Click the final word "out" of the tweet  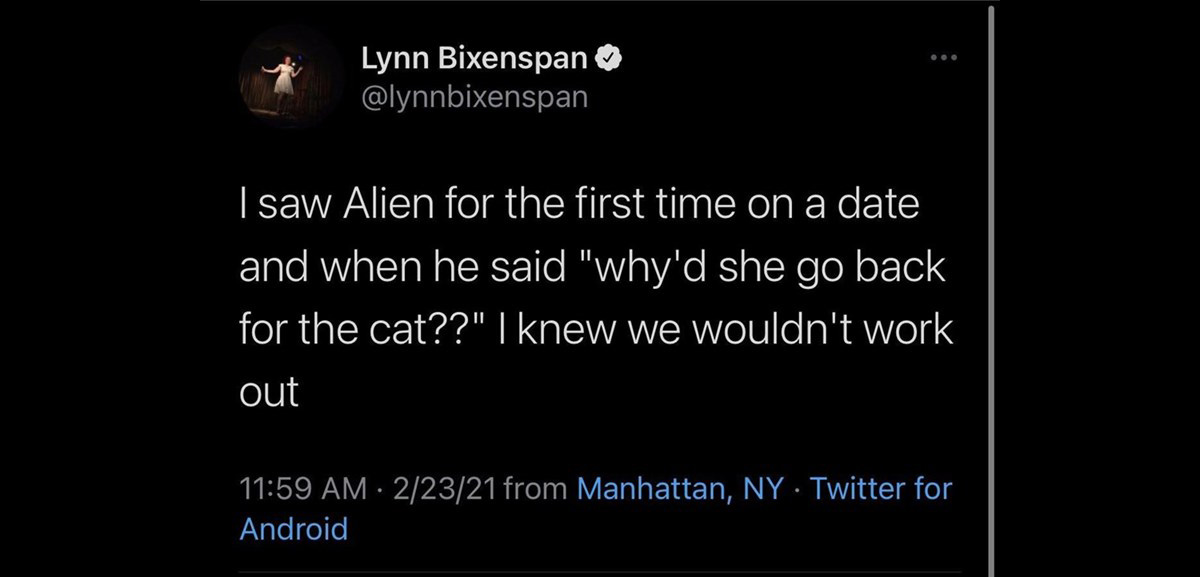(x=269, y=391)
